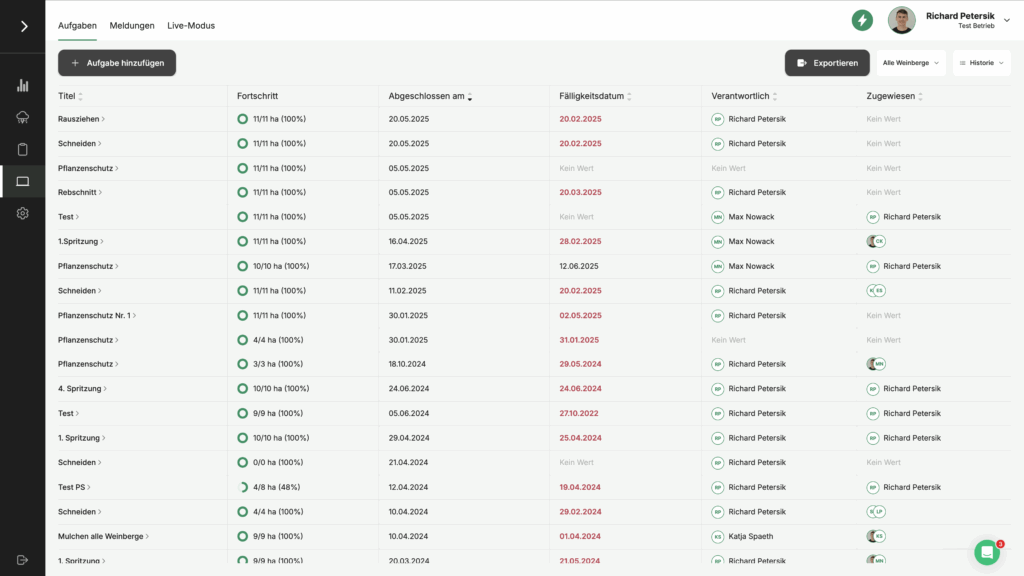The width and height of the screenshot is (1024, 576).
Task: Open the clipboard icon in sidebar
Action: coord(23,150)
